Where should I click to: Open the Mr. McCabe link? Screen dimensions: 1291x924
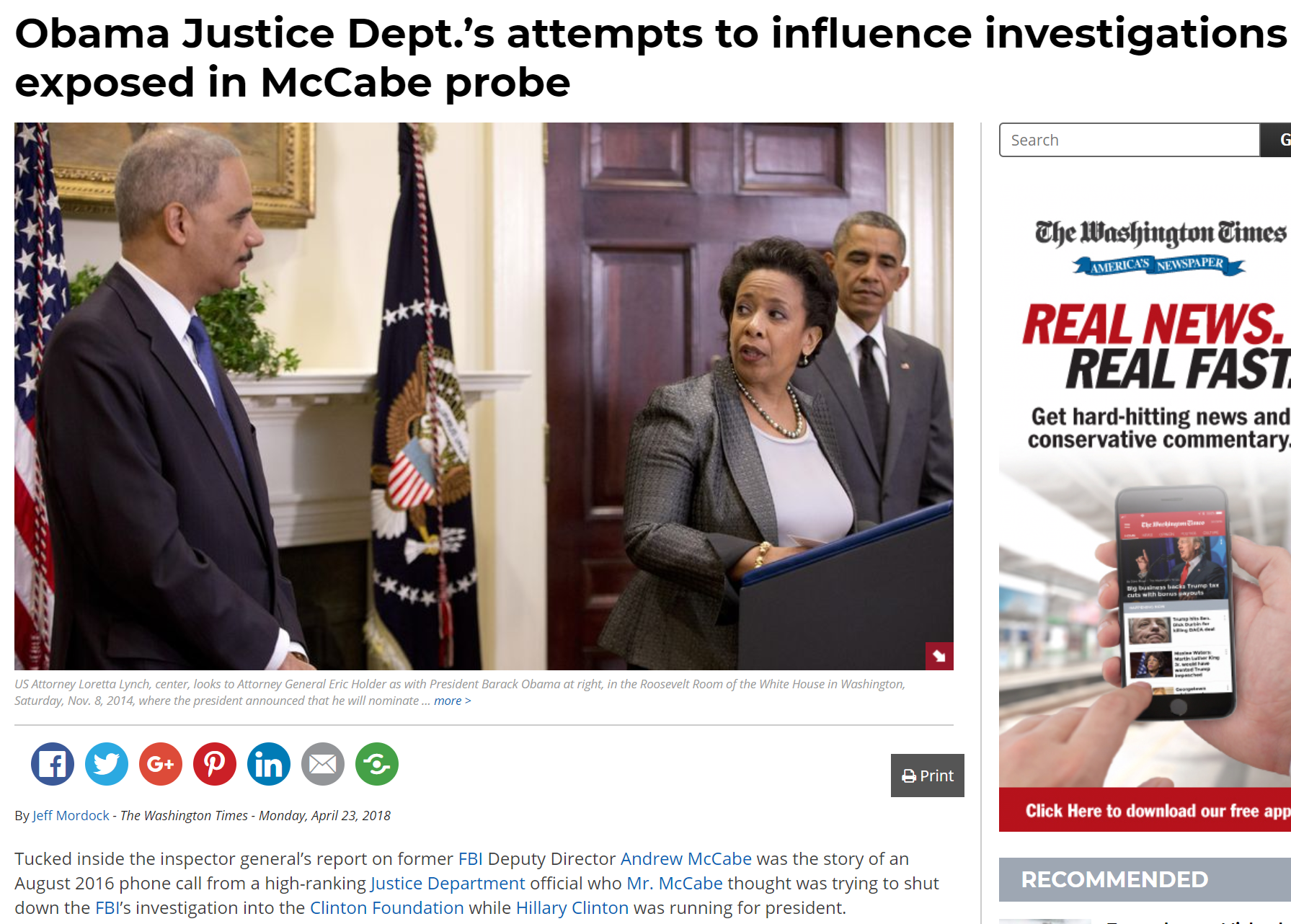coord(675,883)
